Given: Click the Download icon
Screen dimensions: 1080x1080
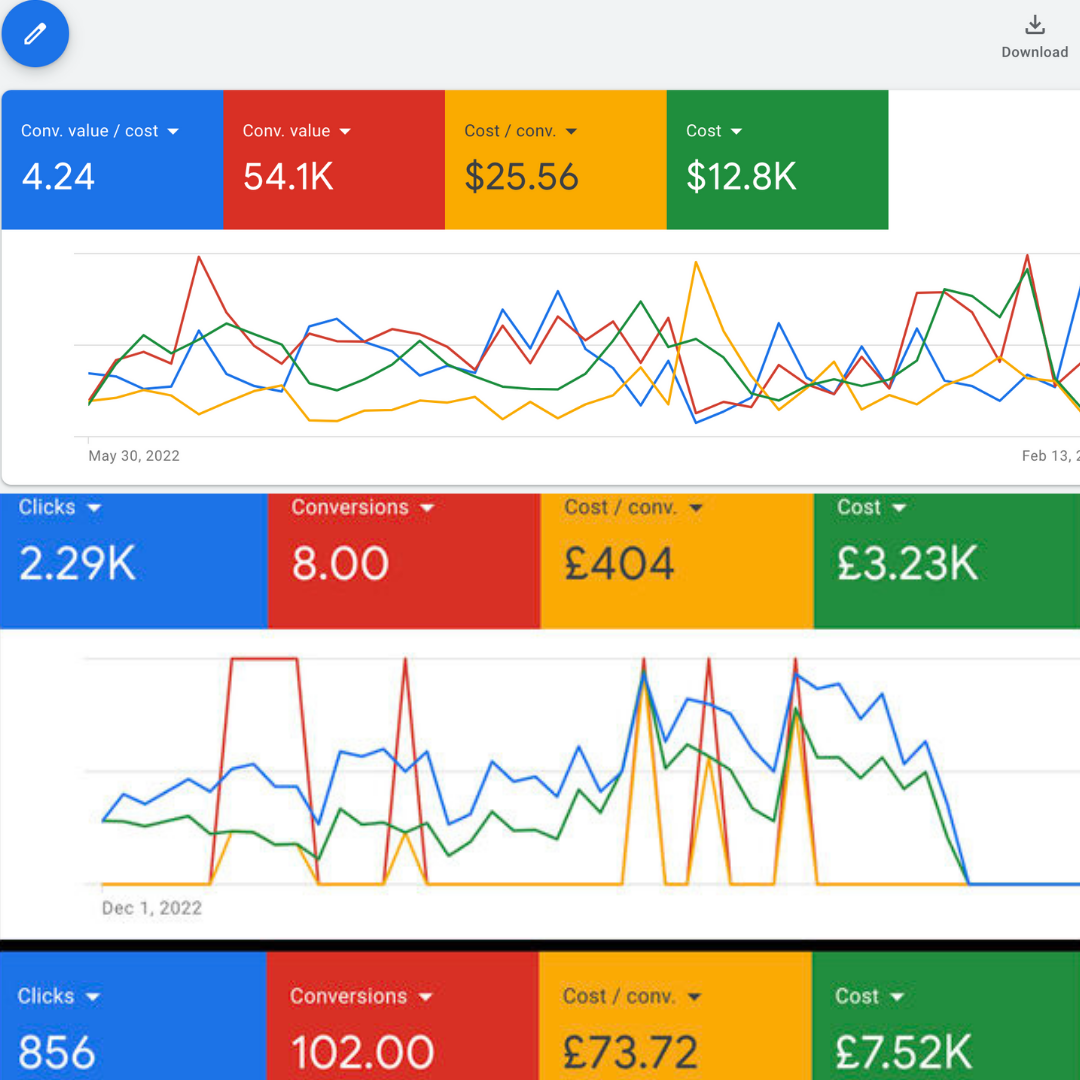Looking at the screenshot, I should [x=1035, y=25].
